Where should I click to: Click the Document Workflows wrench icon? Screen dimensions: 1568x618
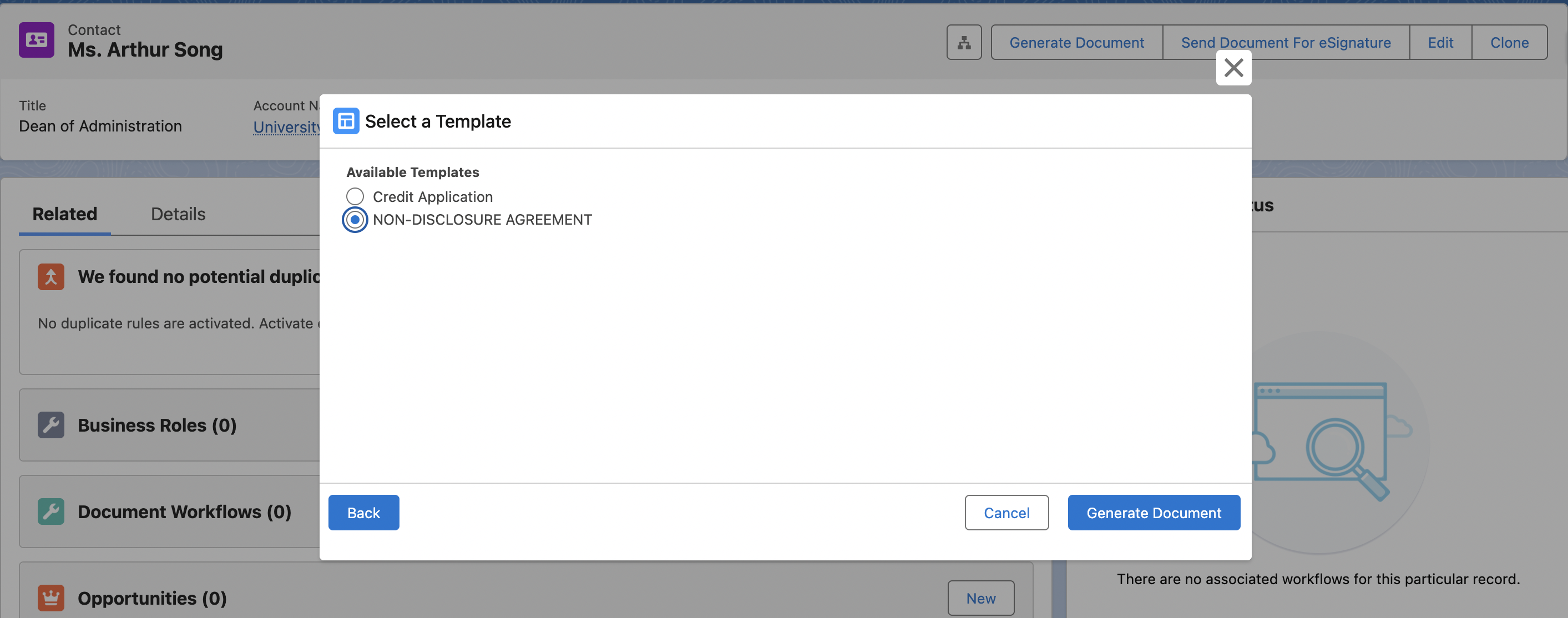(x=51, y=511)
